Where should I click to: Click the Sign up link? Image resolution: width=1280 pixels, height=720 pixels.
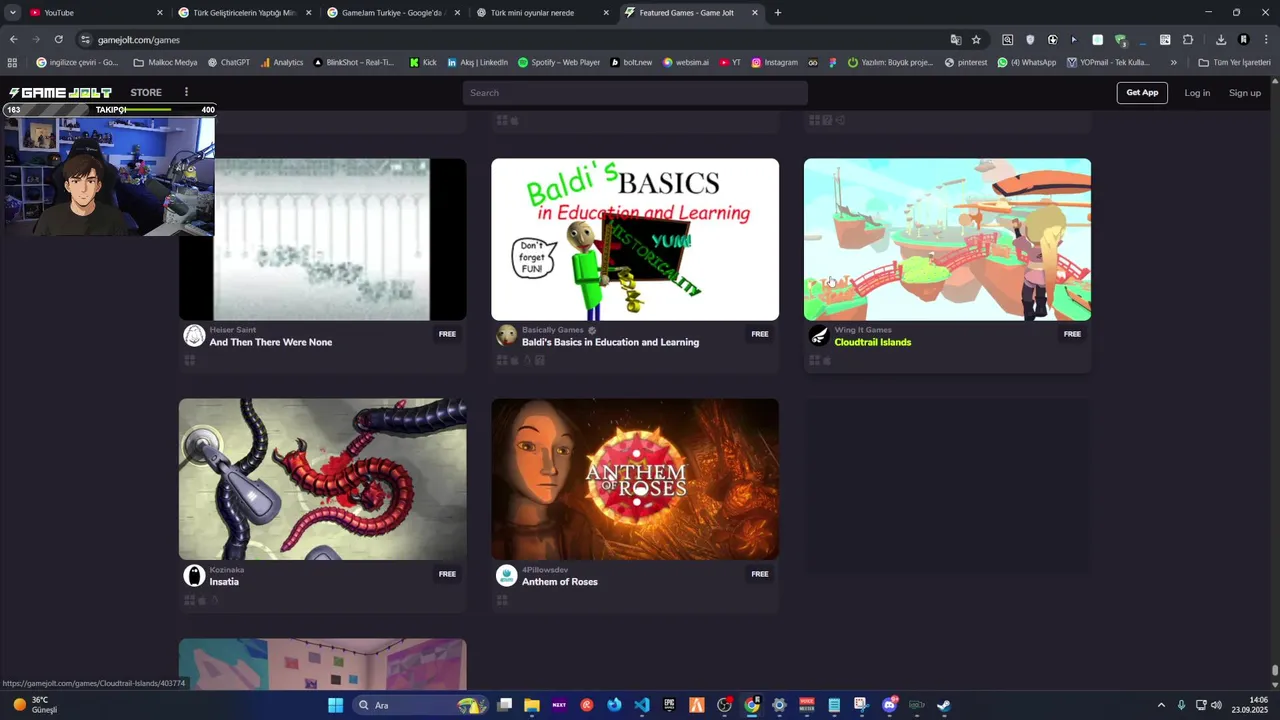1245,92
